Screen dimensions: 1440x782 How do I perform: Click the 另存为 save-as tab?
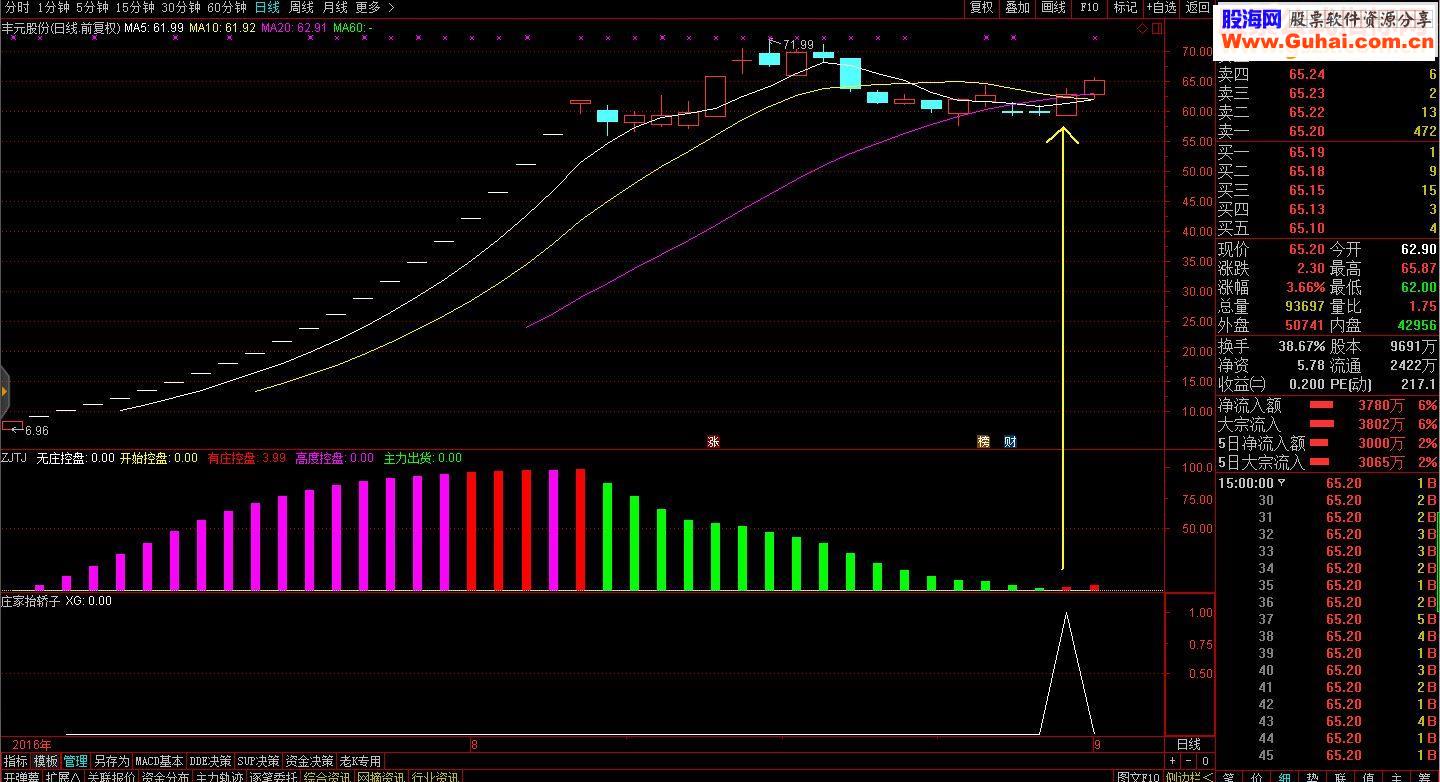coord(112,761)
